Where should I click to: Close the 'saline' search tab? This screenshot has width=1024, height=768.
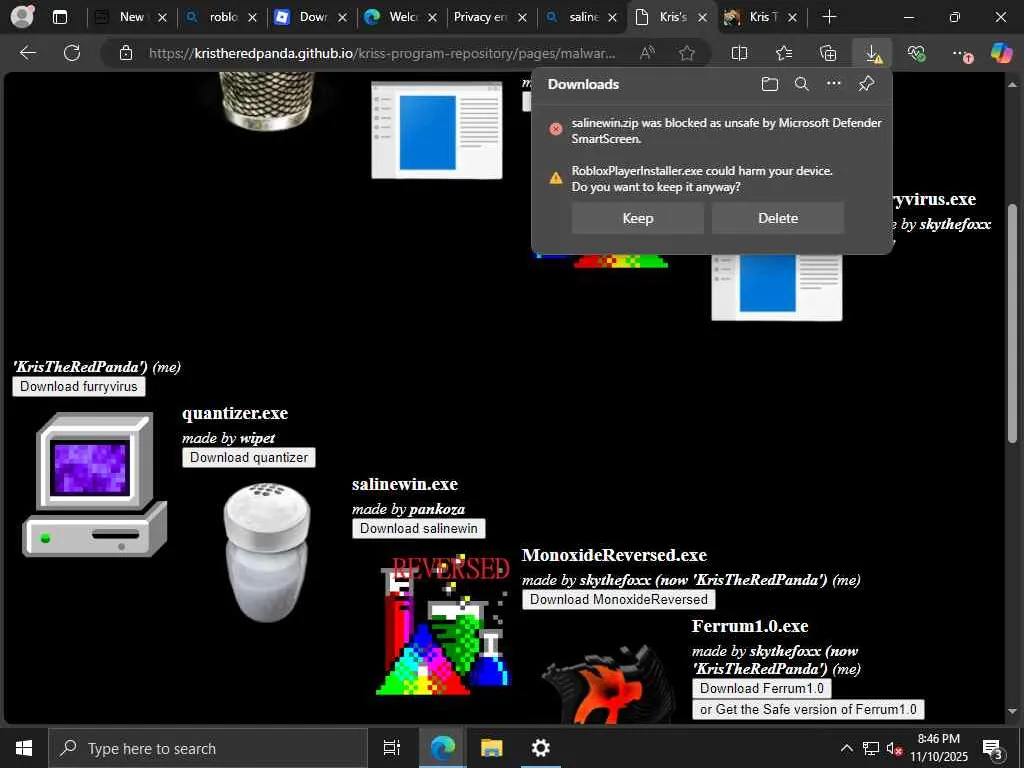[x=612, y=18]
